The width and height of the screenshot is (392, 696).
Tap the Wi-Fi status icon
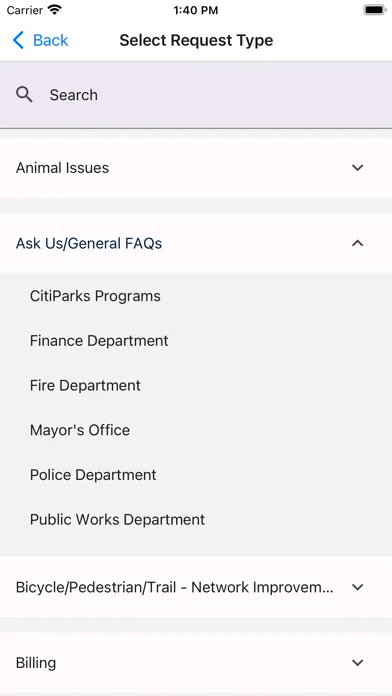tap(55, 10)
